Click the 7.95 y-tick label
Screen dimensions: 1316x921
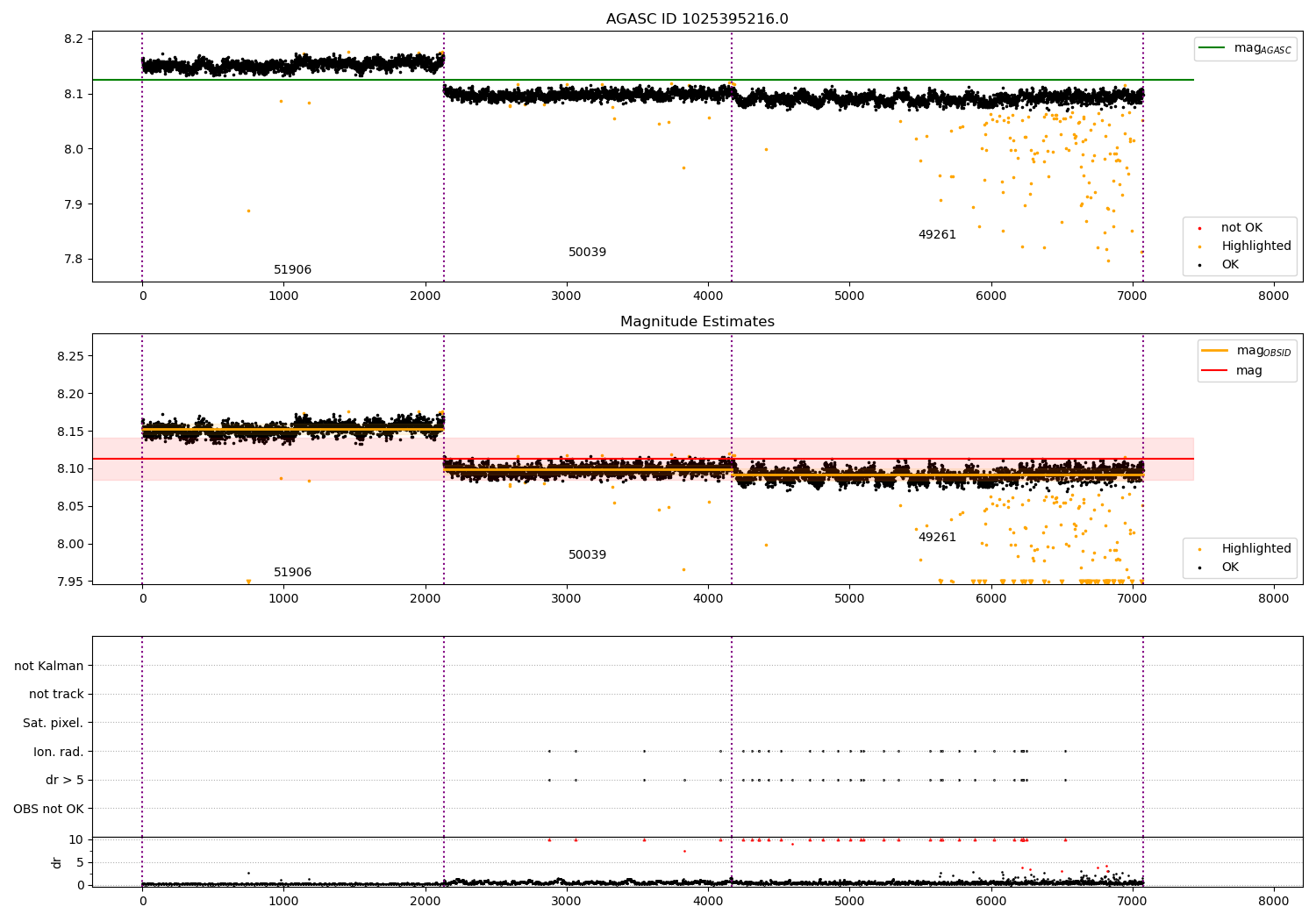(70, 582)
